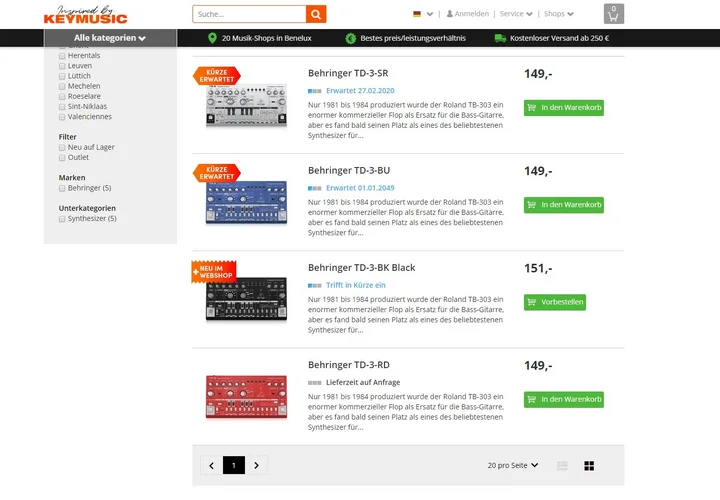Expand the Alle kategorien dropdown
The height and width of the screenshot is (500, 720).
tap(110, 38)
